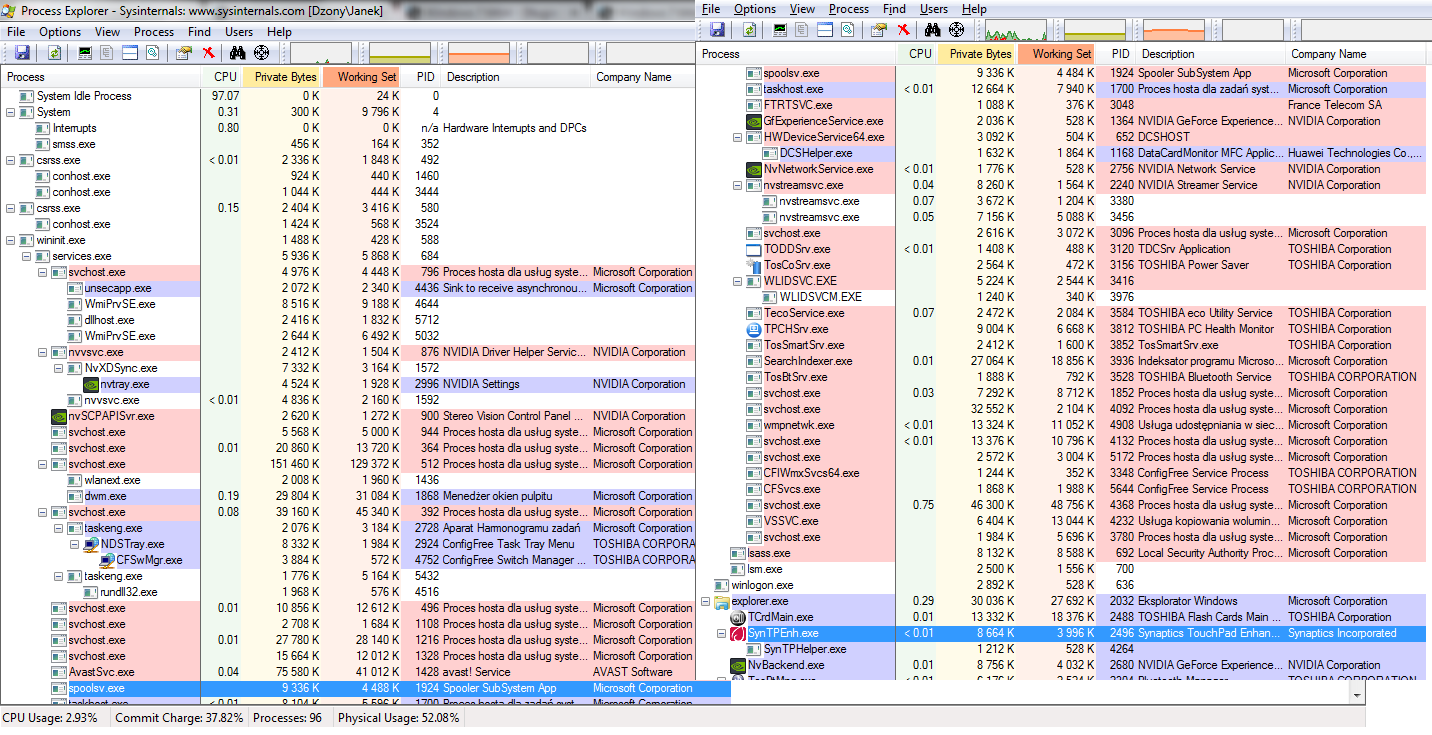Open the View menu in right window
The width and height of the screenshot is (1432, 735).
[x=802, y=9]
